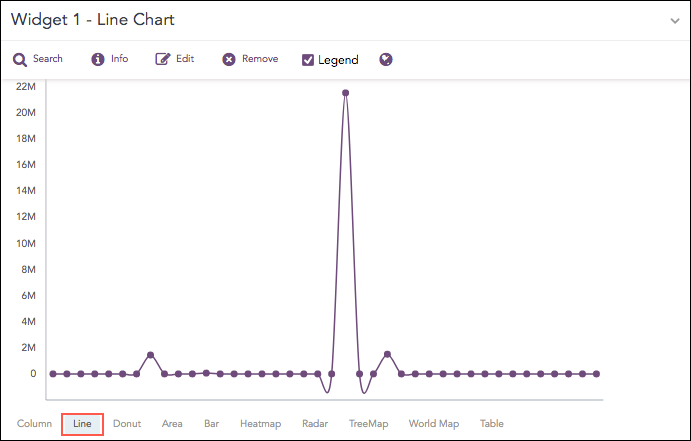691x441 pixels.
Task: Switch to Heatmap visualization
Action: coord(260,424)
